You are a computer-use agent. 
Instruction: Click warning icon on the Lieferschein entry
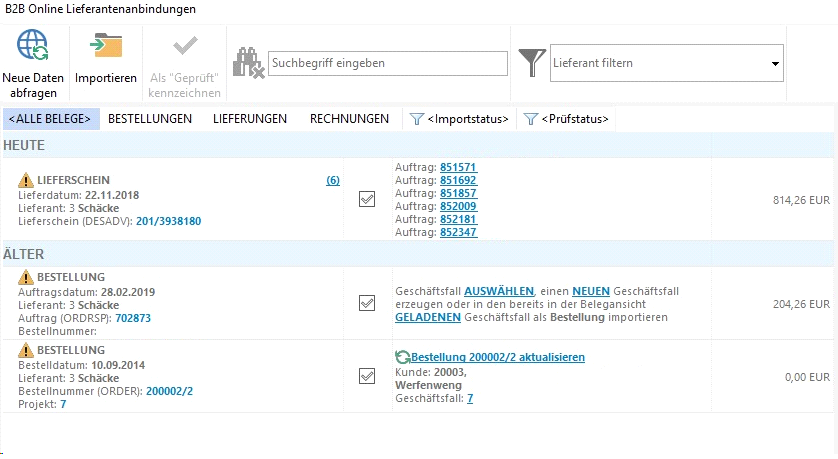pyautogui.click(x=25, y=180)
